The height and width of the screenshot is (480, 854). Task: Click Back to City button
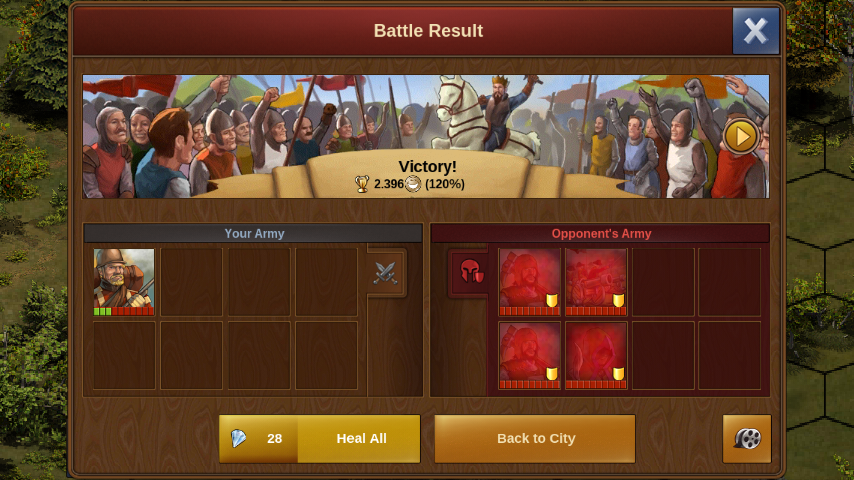click(x=535, y=439)
